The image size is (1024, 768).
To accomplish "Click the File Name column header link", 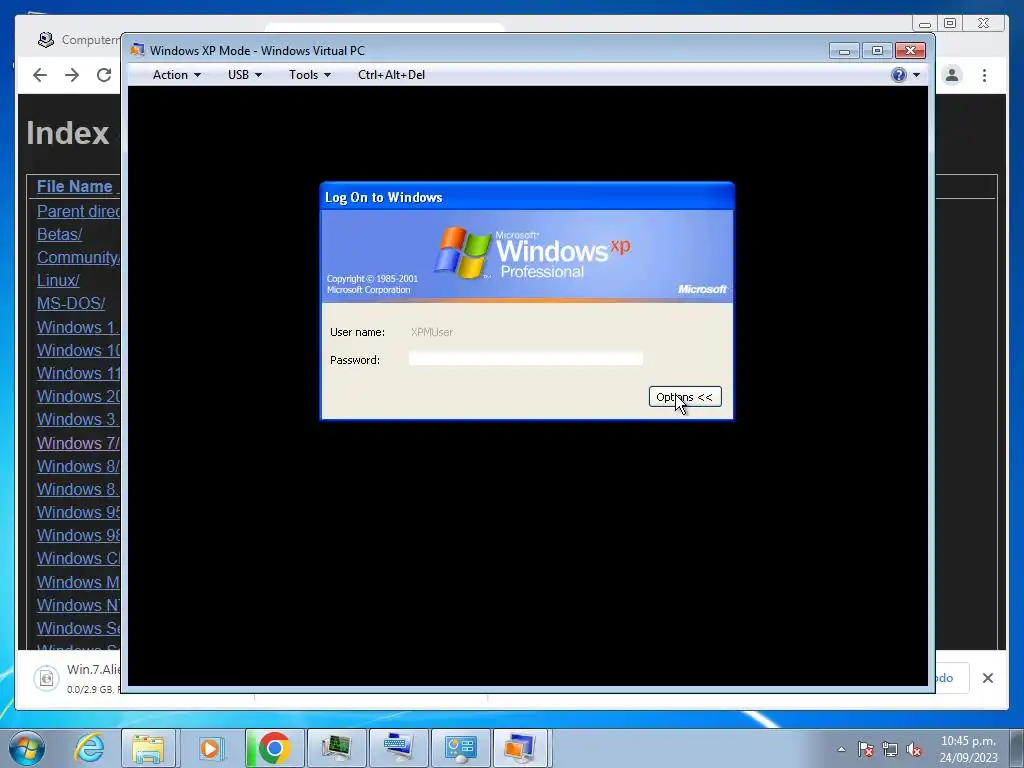I will coord(74,186).
